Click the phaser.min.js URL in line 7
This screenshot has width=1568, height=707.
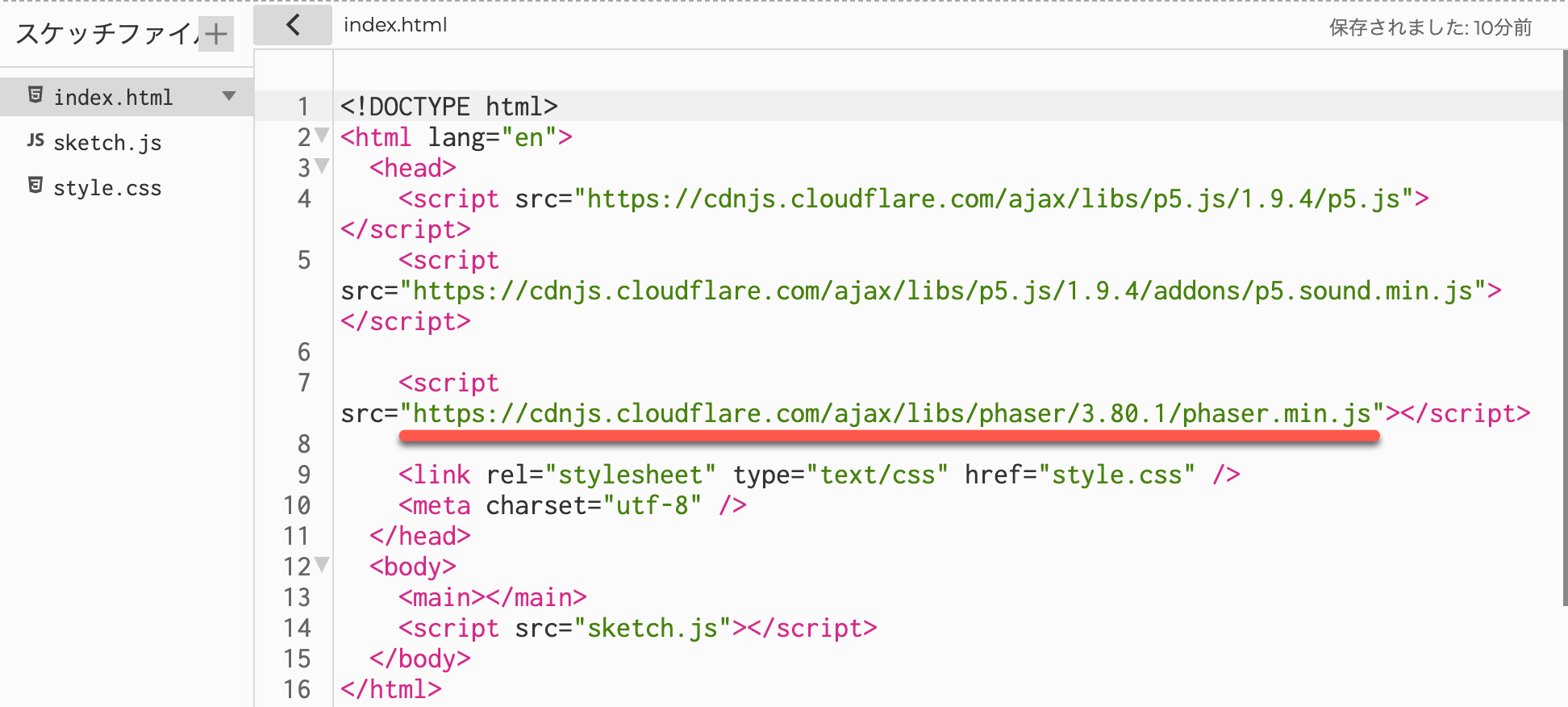[x=891, y=413]
